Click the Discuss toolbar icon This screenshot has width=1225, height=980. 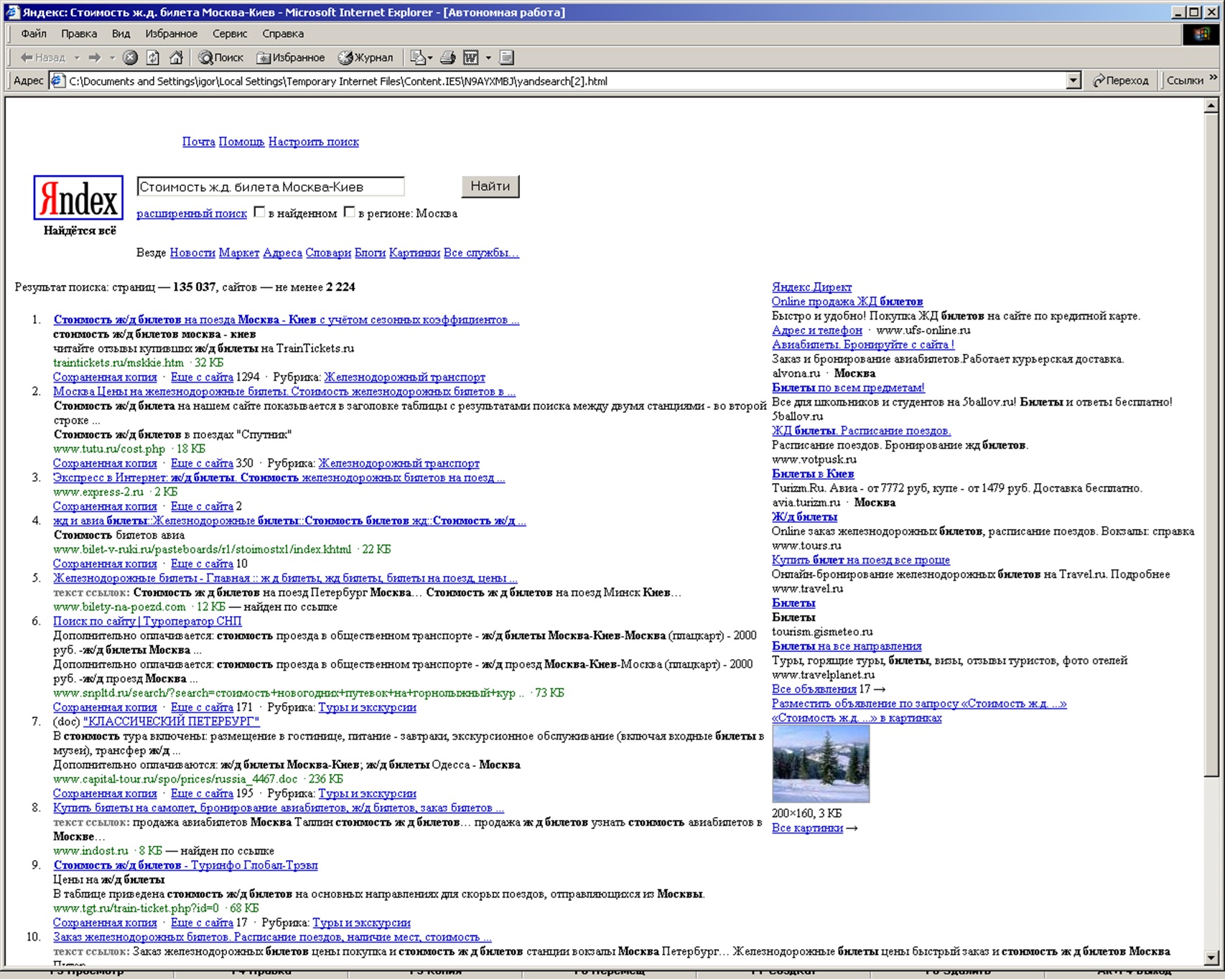click(507, 57)
